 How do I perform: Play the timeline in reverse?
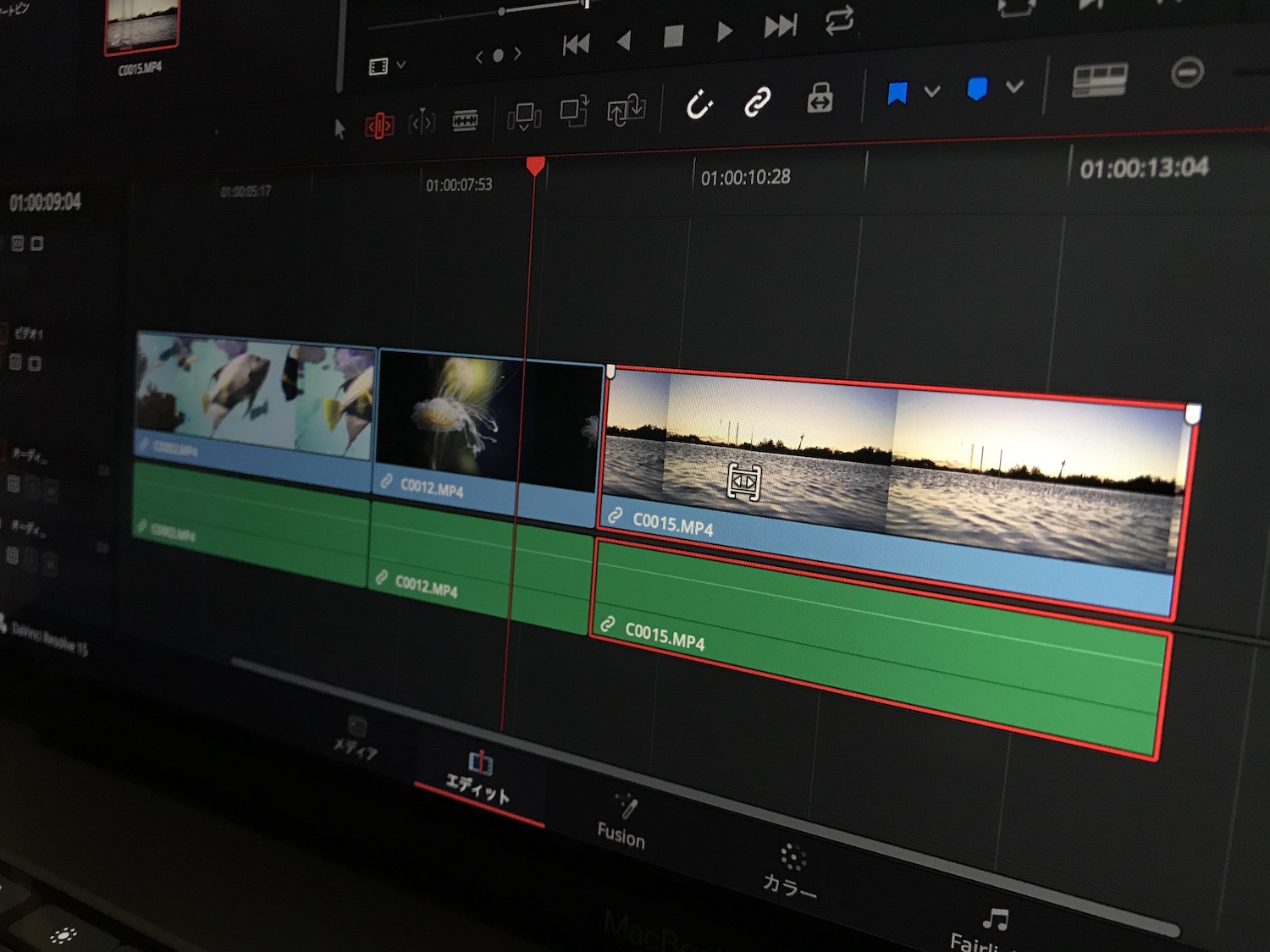click(624, 40)
